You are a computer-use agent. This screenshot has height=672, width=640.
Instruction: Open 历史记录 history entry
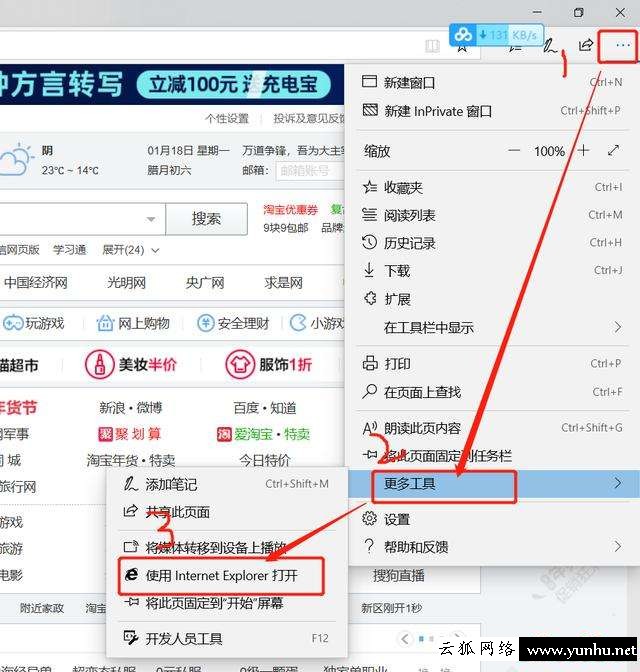[492, 243]
